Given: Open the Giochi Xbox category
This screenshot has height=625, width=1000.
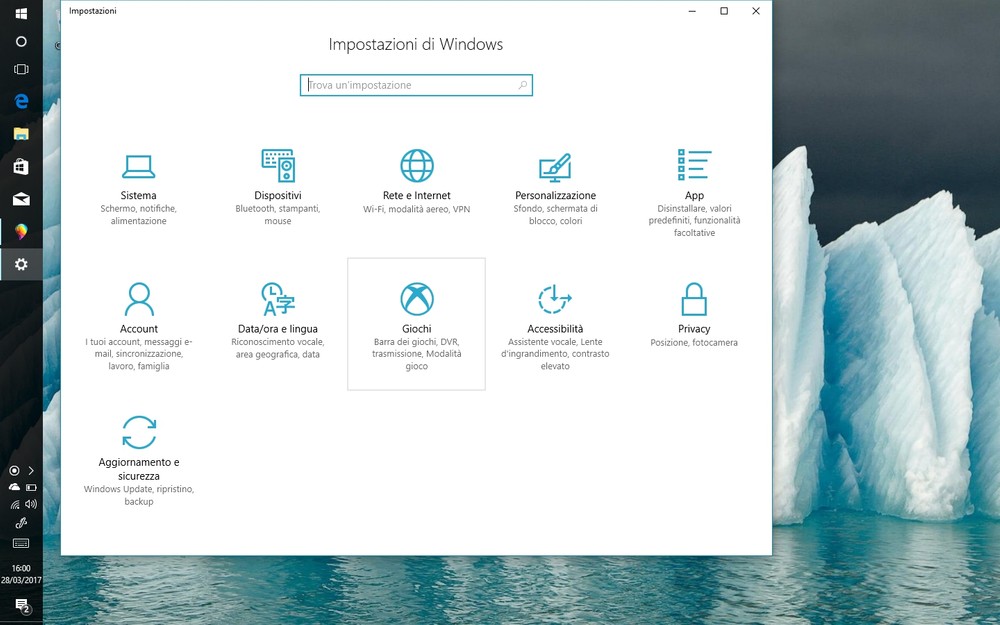Looking at the screenshot, I should 416,324.
